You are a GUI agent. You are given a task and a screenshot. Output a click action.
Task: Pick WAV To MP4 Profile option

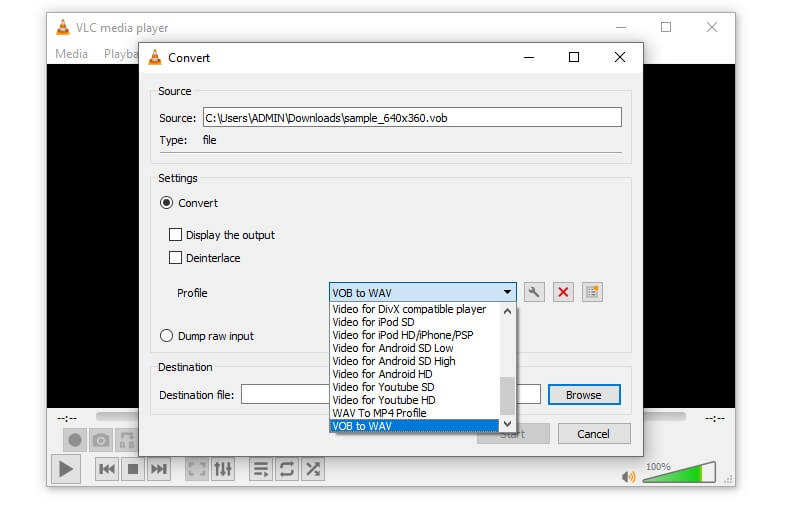pyautogui.click(x=379, y=413)
